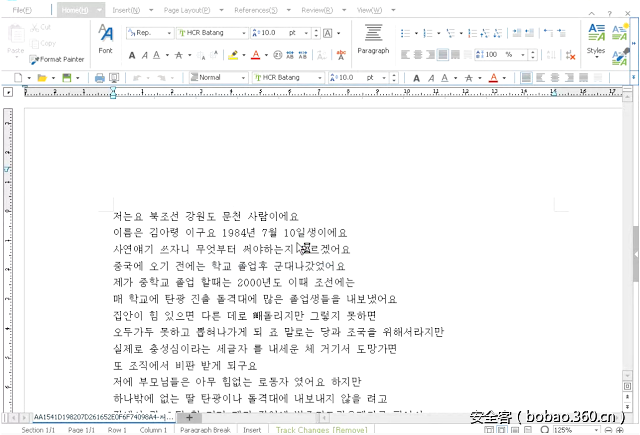Click the new style star icon
This screenshot has height=435, width=640.
coord(620,32)
